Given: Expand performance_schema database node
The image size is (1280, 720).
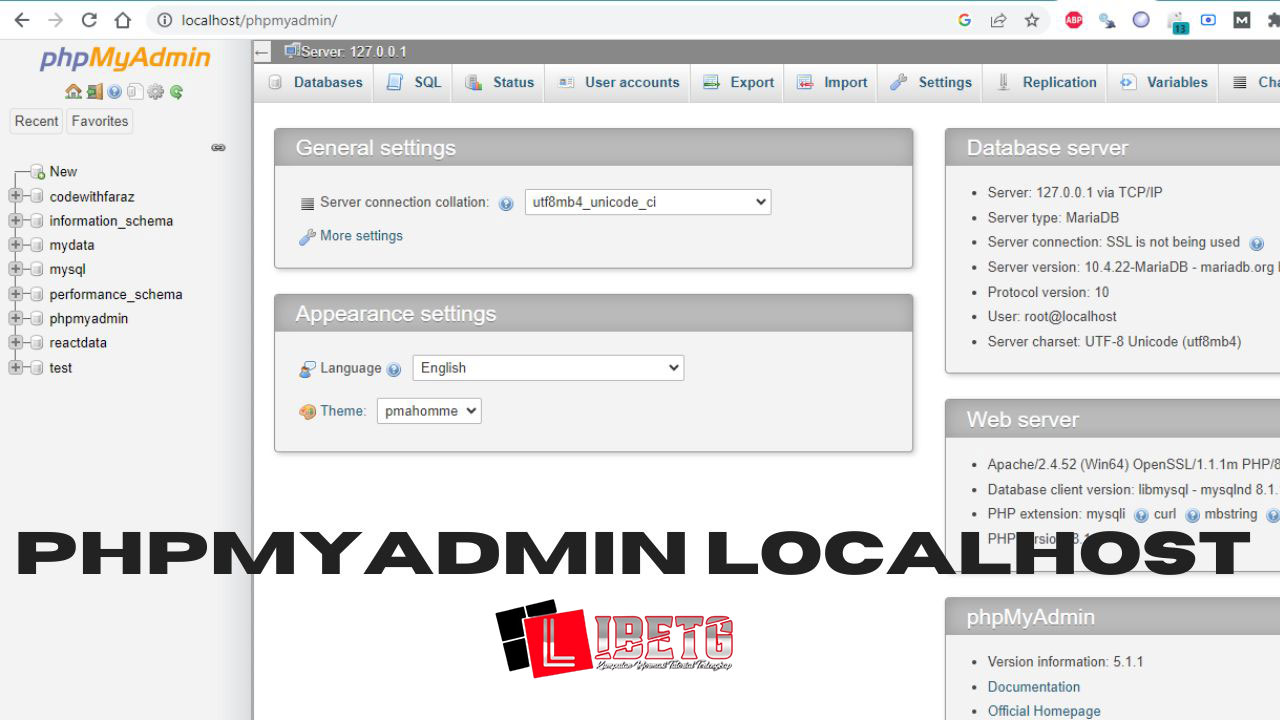Looking at the screenshot, I should (15, 294).
